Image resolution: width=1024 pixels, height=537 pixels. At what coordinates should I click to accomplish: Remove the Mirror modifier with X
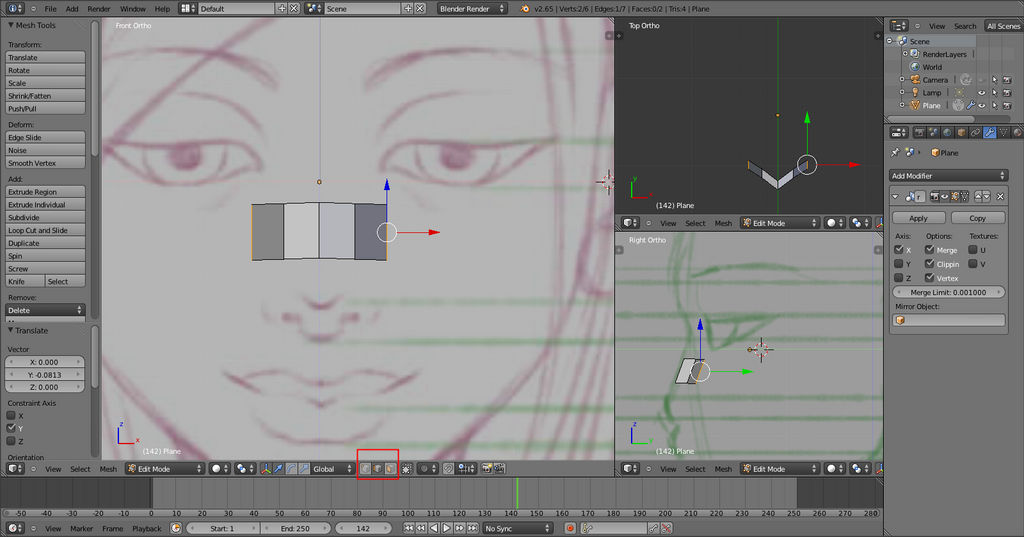click(1000, 197)
